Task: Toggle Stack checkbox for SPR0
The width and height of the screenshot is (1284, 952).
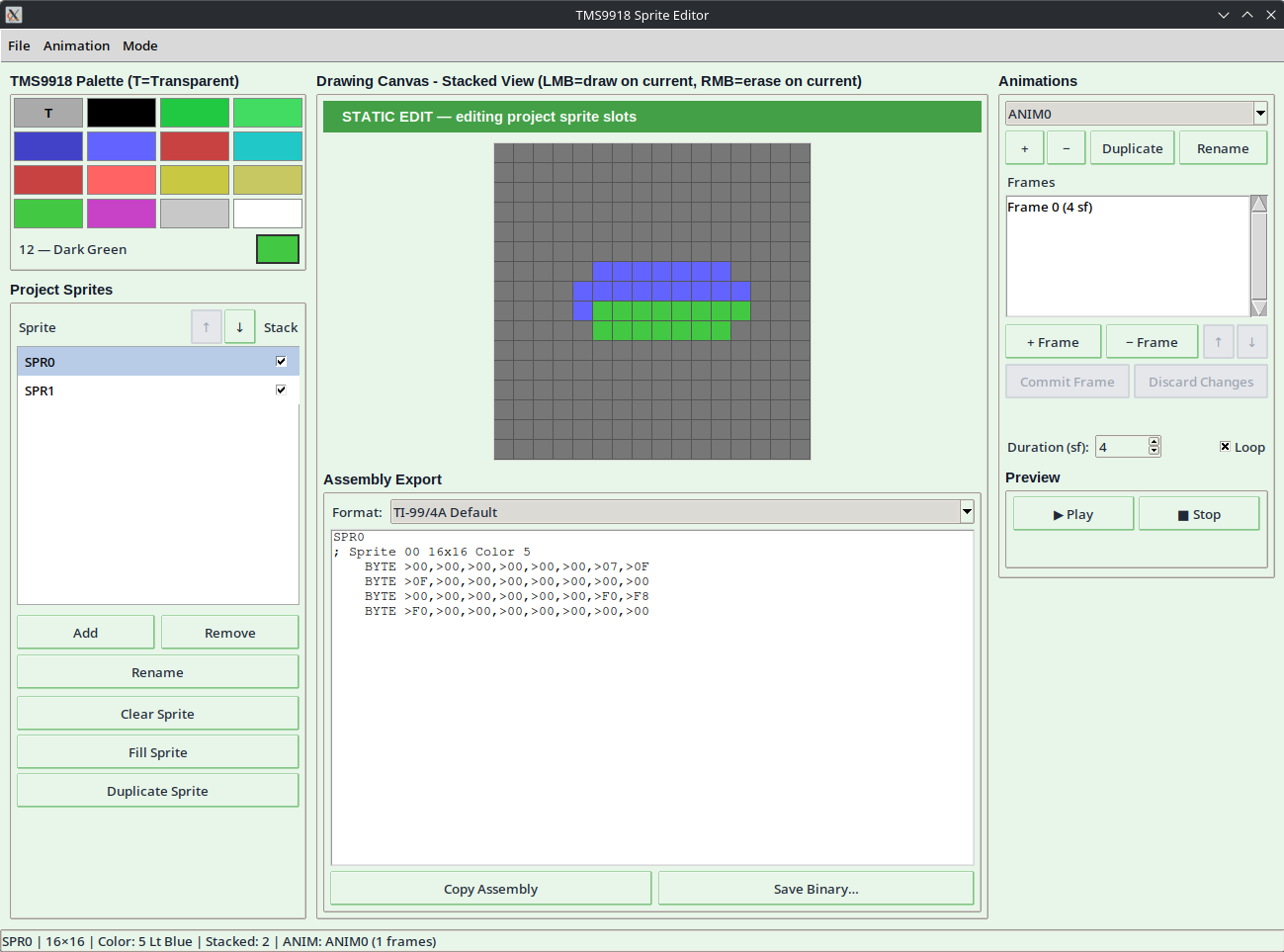Action: pyautogui.click(x=281, y=361)
